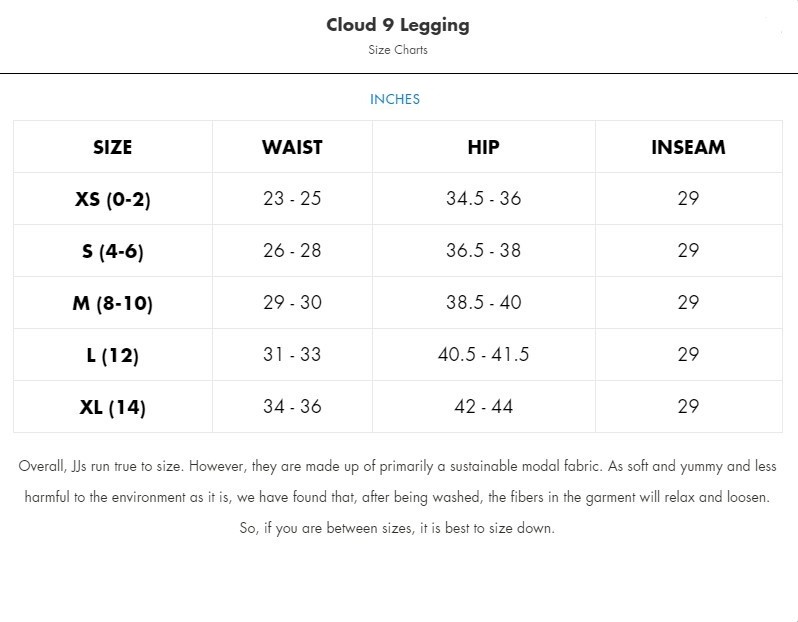Screen dimensions: 798x622
Task: Select the XL (14) size row label
Action: [x=112, y=407]
